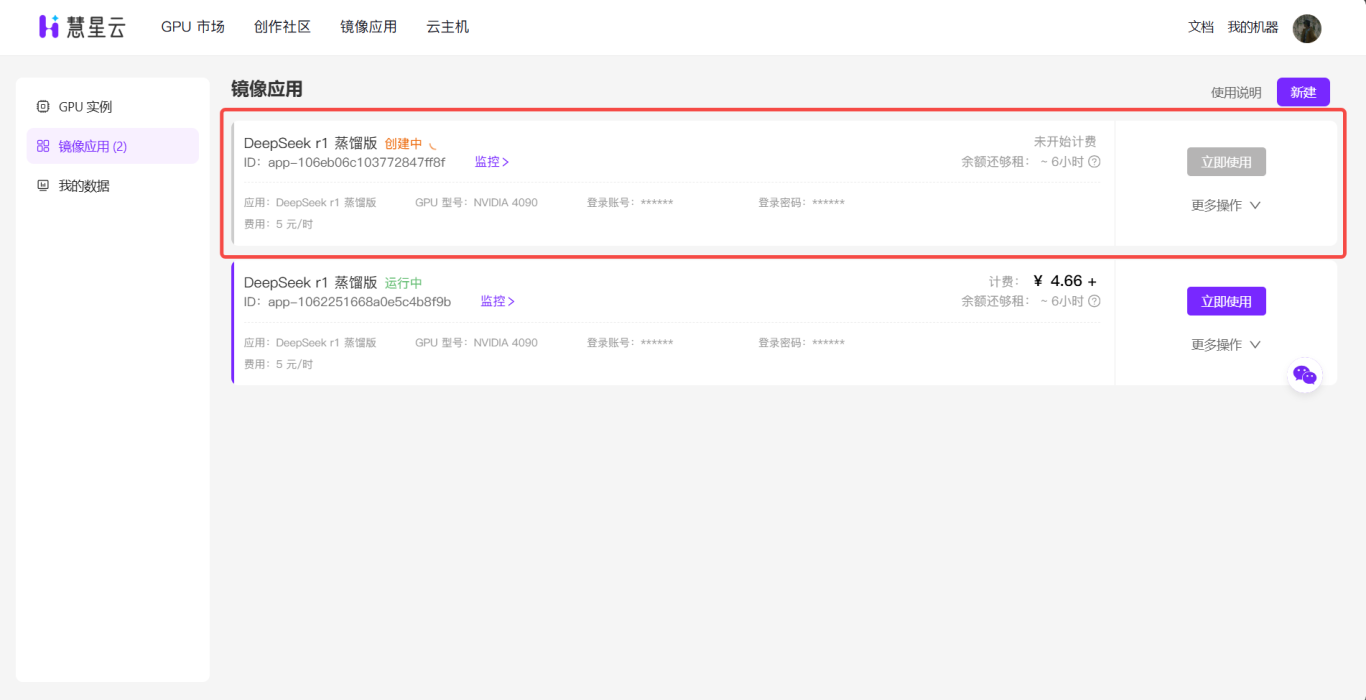Click the running app's DeepSeek r1 蒸馏版 title

(311, 283)
